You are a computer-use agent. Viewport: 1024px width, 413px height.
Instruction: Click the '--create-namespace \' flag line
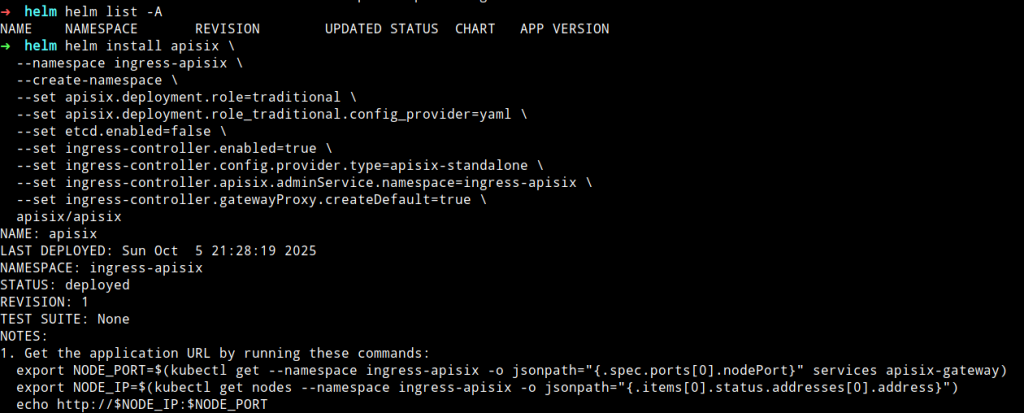pos(97,80)
